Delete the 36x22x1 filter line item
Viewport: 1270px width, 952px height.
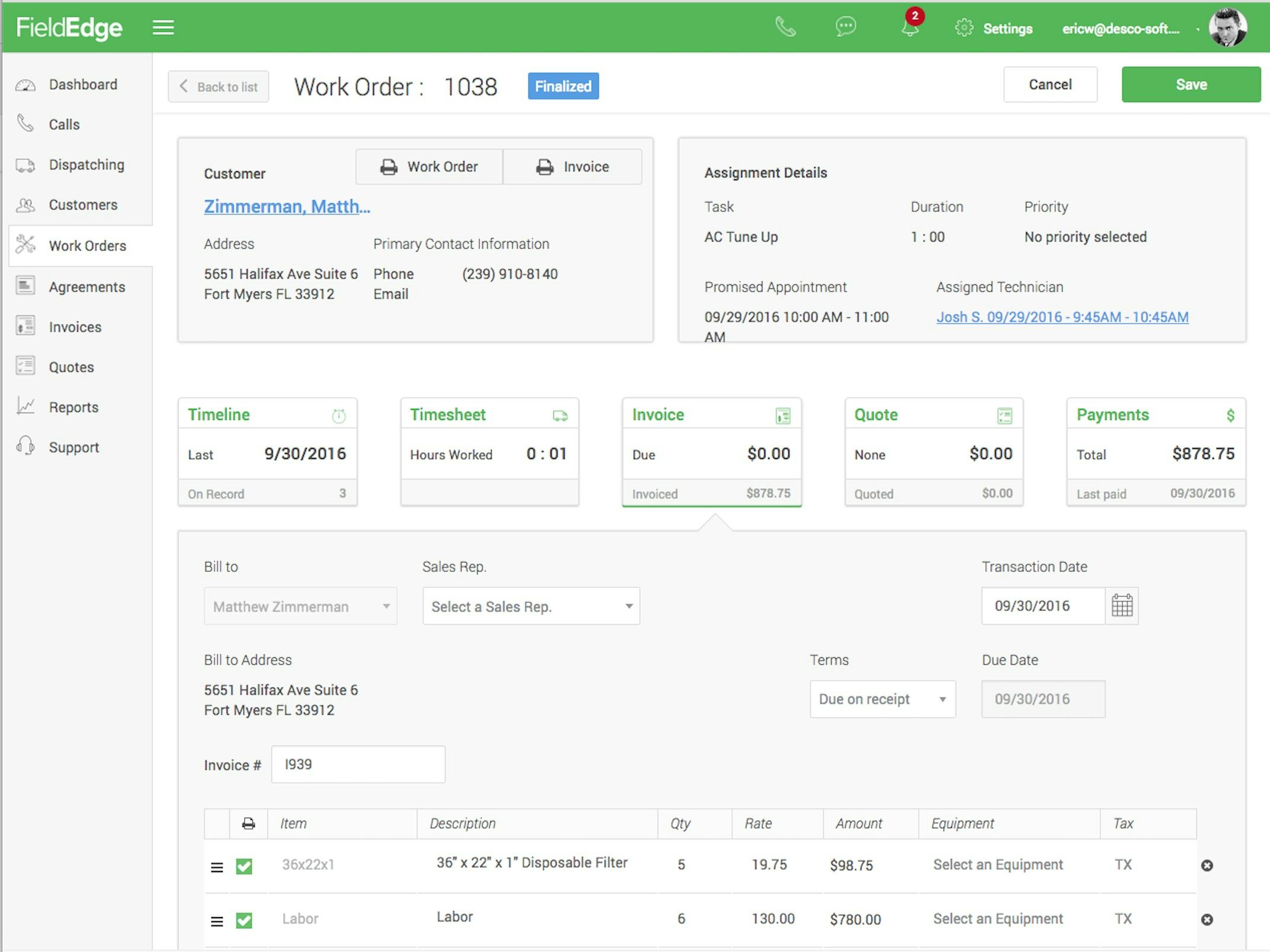[x=1207, y=866]
